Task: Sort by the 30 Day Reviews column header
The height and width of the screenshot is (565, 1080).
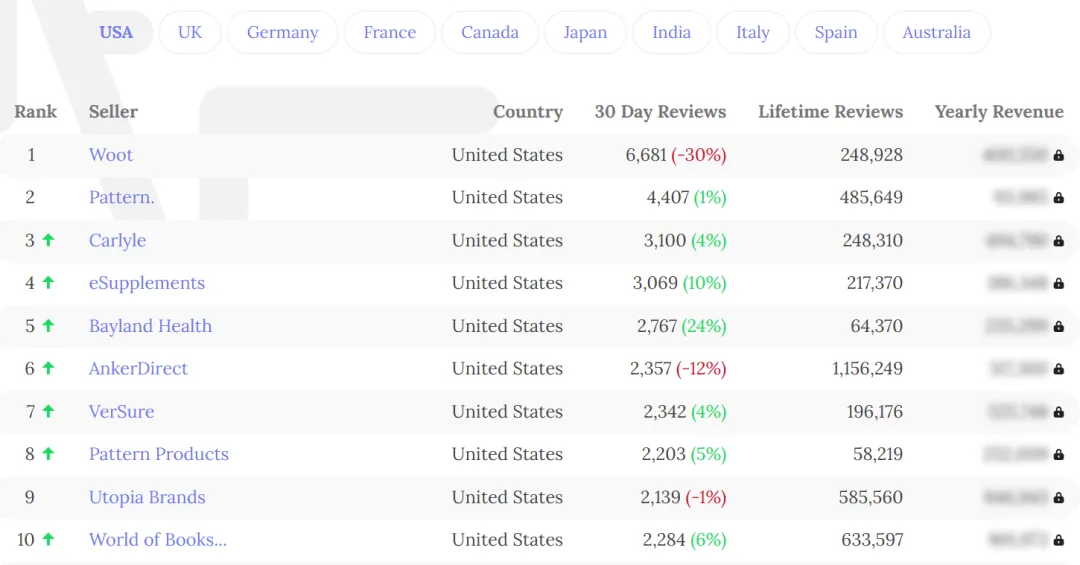Action: [660, 112]
